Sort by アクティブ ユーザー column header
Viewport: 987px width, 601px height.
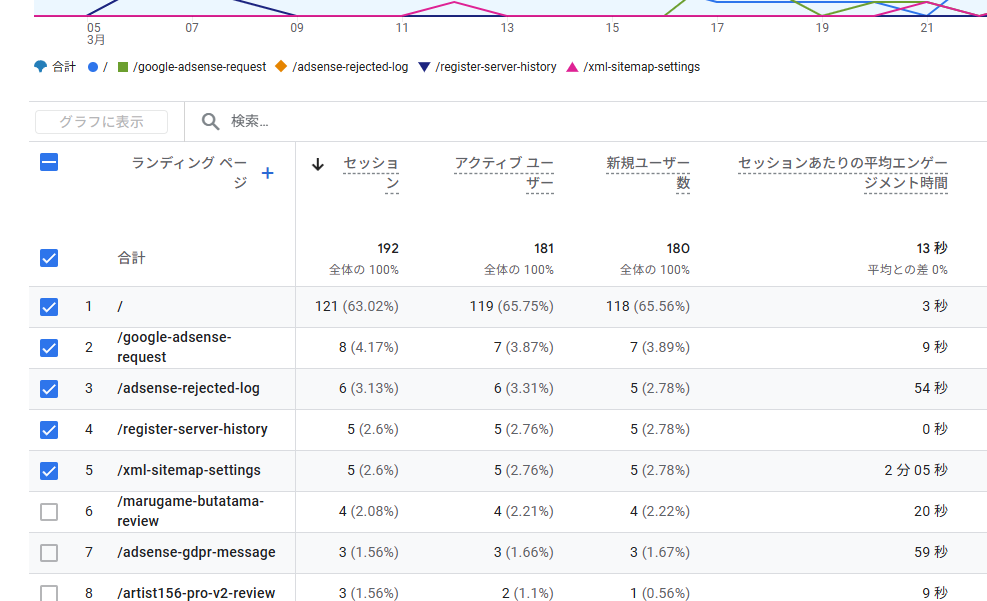click(503, 173)
